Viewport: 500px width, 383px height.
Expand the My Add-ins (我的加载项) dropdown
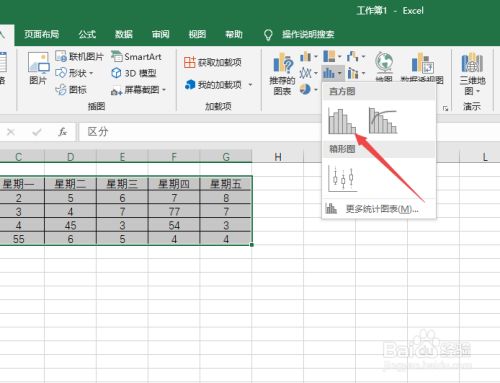250,85
